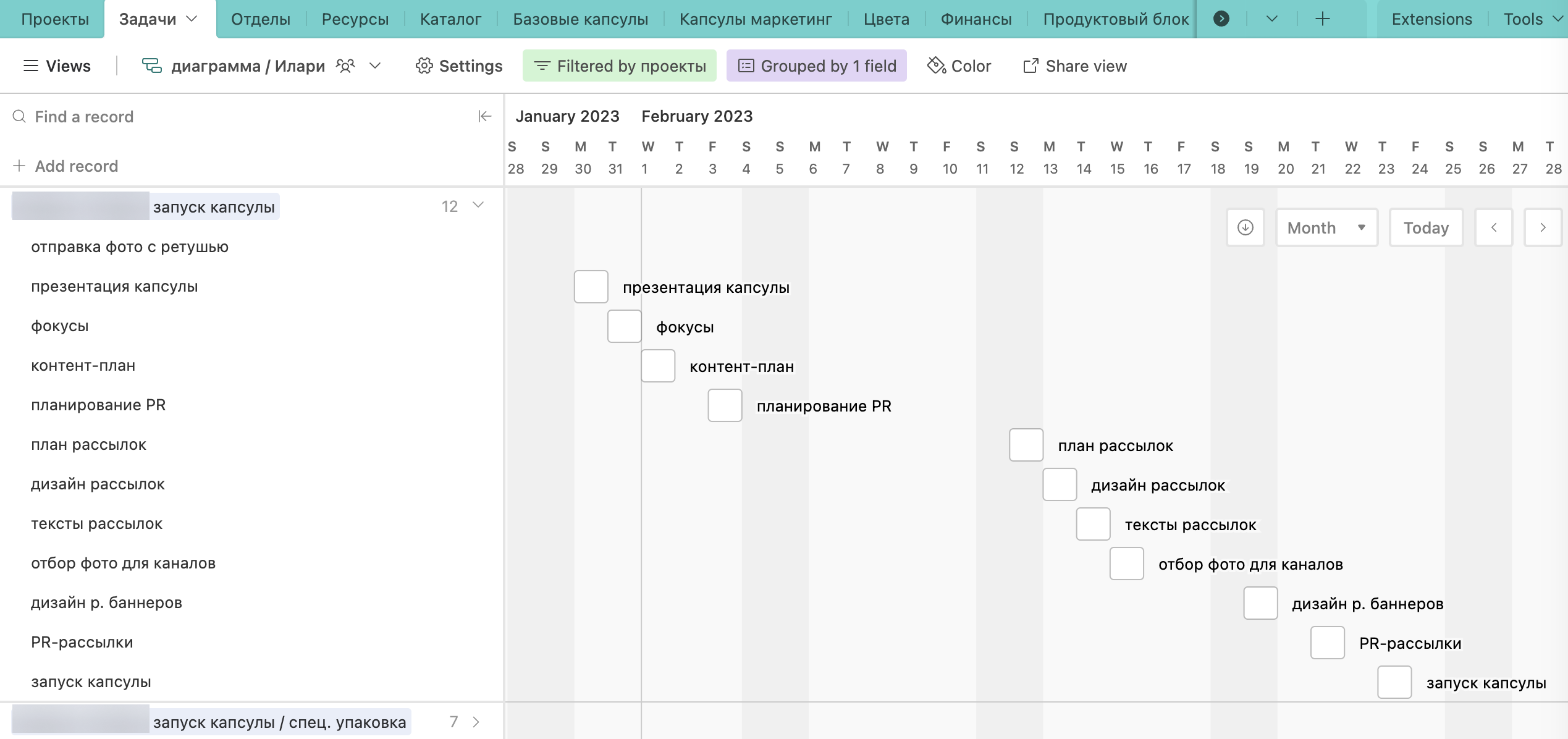This screenshot has width=1568, height=739.
Task: Click the download/export circle icon
Action: tap(1245, 227)
